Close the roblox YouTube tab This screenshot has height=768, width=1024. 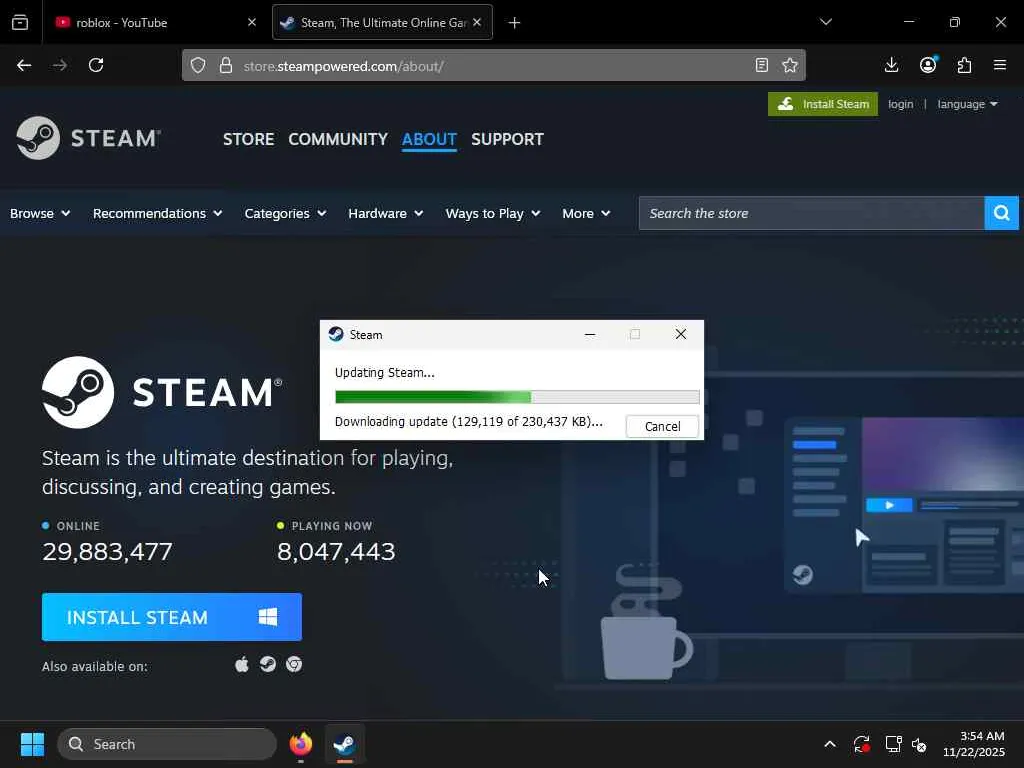click(252, 22)
